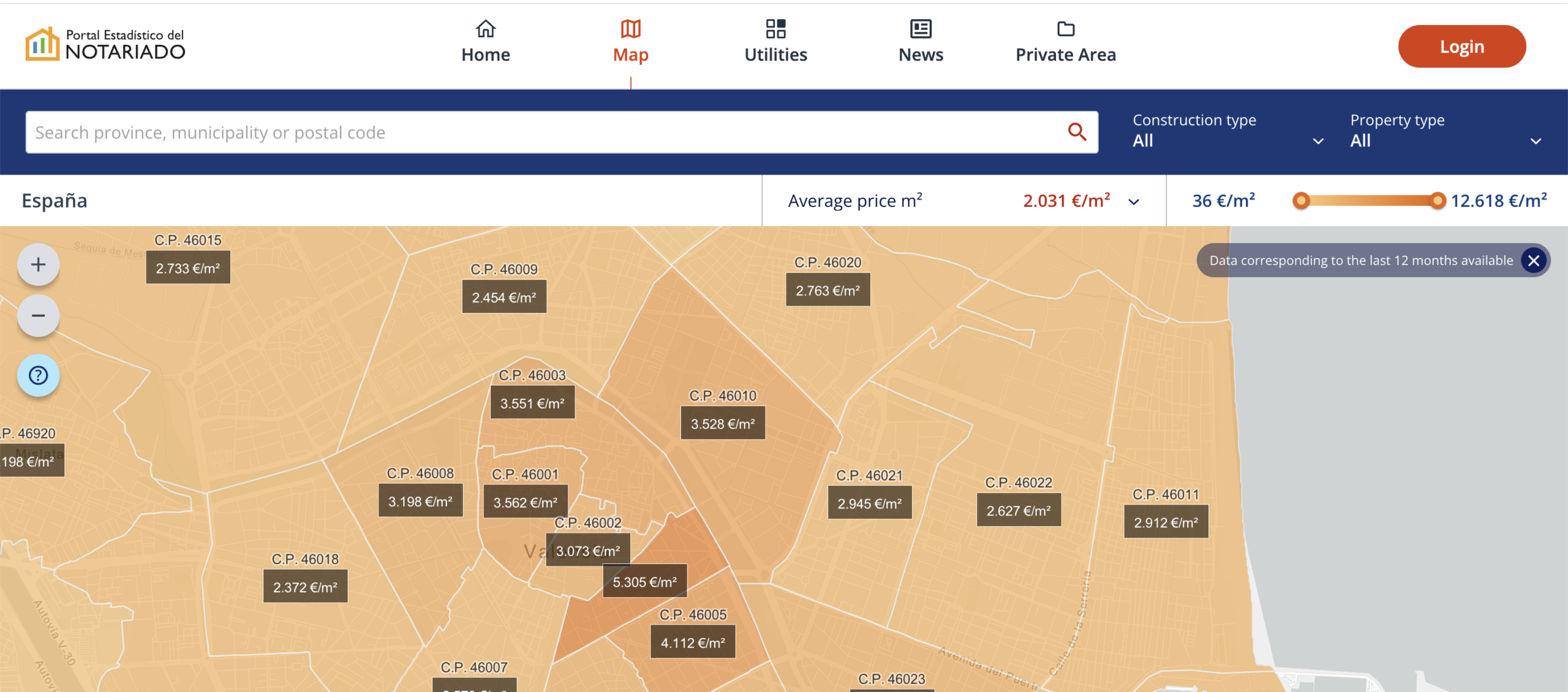Zoom in the map with plus button
1568x692 pixels.
tap(39, 265)
